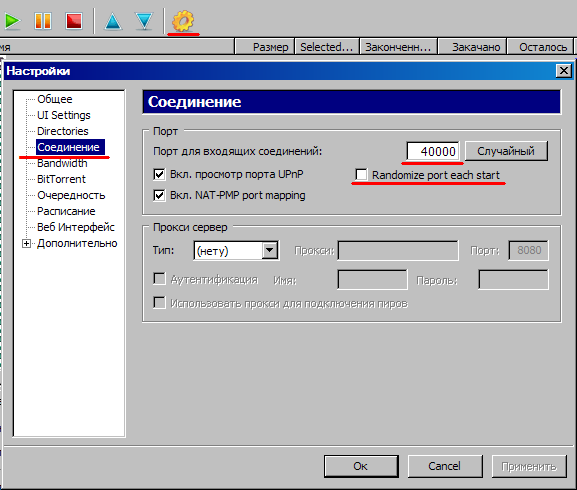The width and height of the screenshot is (577, 490).
Task: Click the green Start torrent play icon
Action: 13,21
